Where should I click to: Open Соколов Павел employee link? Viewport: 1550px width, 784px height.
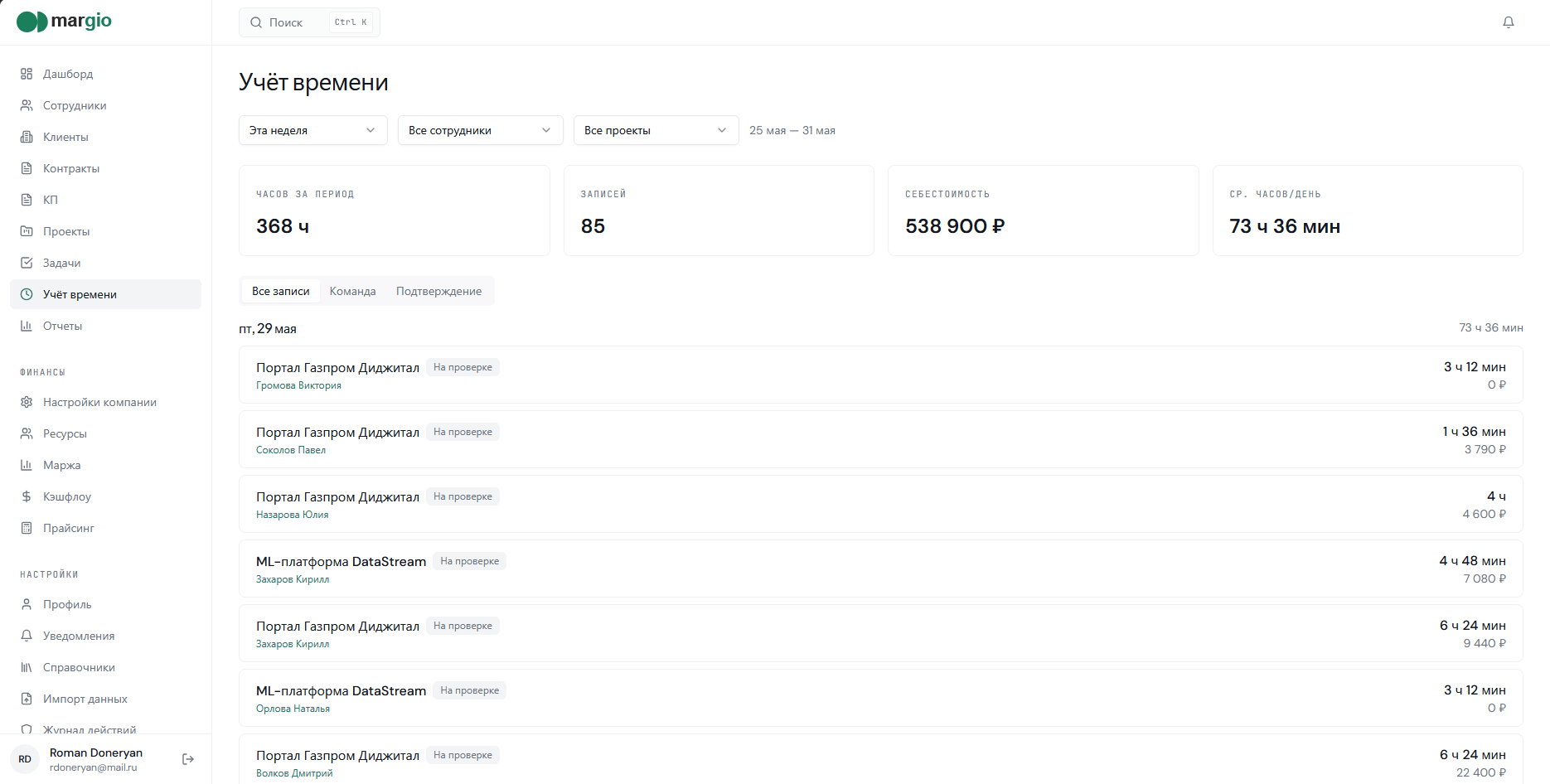tap(291, 450)
